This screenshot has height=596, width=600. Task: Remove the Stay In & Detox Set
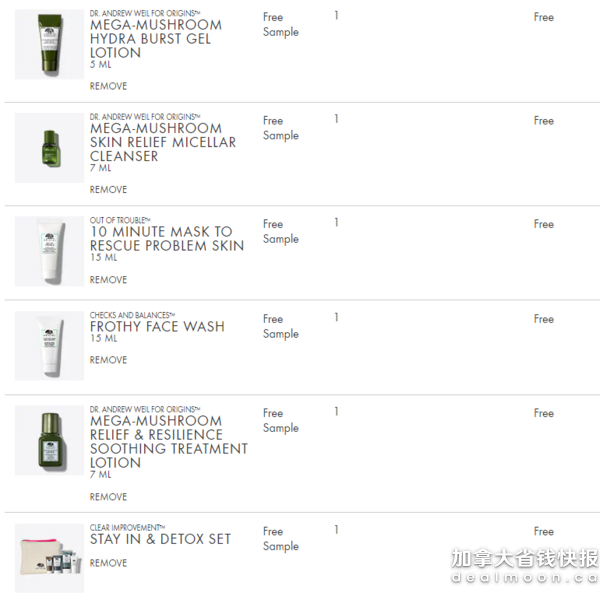pos(108,563)
